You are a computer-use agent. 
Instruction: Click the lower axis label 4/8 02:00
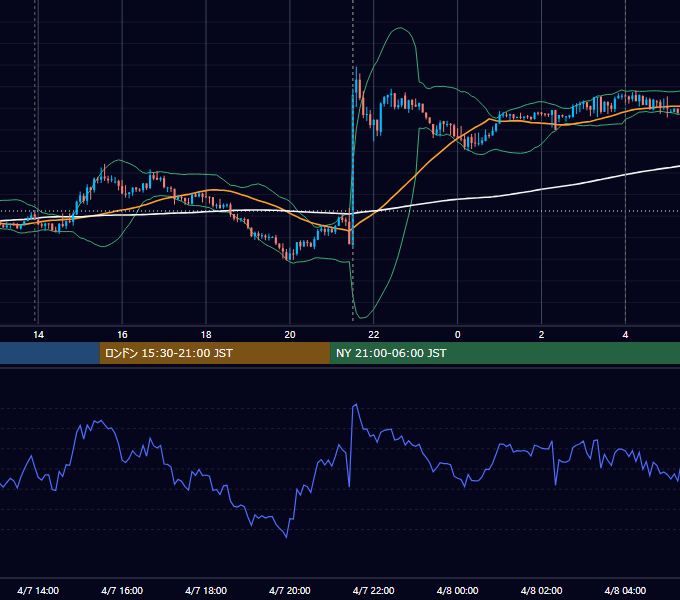[x=541, y=590]
